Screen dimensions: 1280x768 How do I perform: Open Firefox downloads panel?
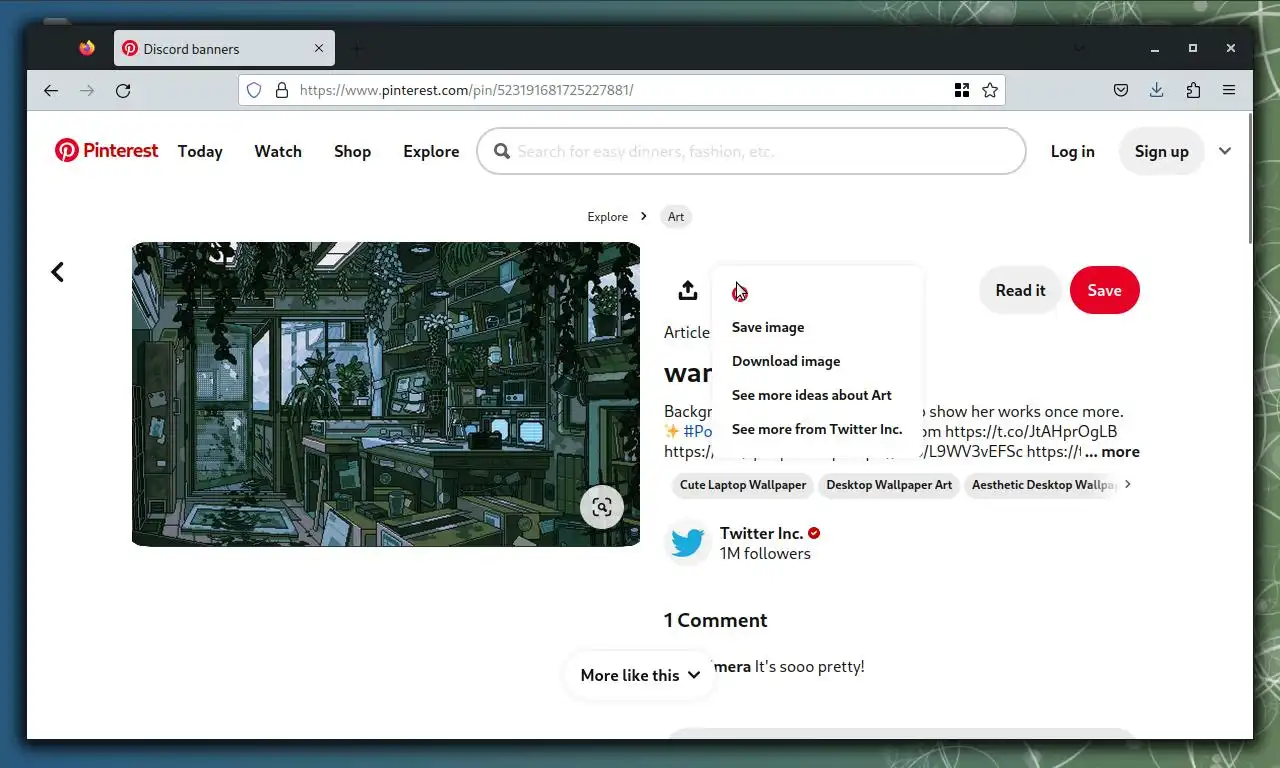[x=1157, y=90]
